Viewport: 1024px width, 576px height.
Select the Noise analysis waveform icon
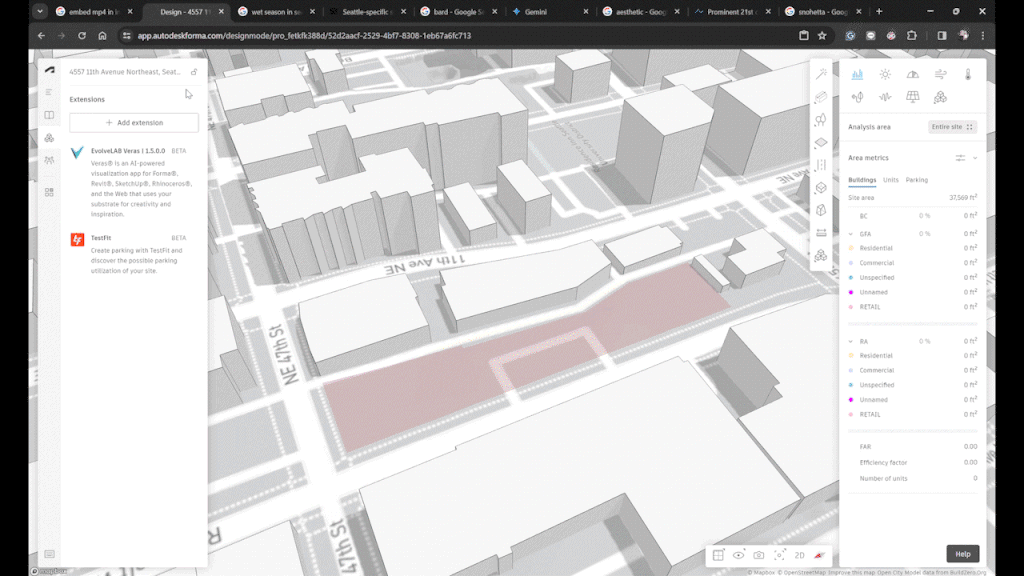(885, 97)
